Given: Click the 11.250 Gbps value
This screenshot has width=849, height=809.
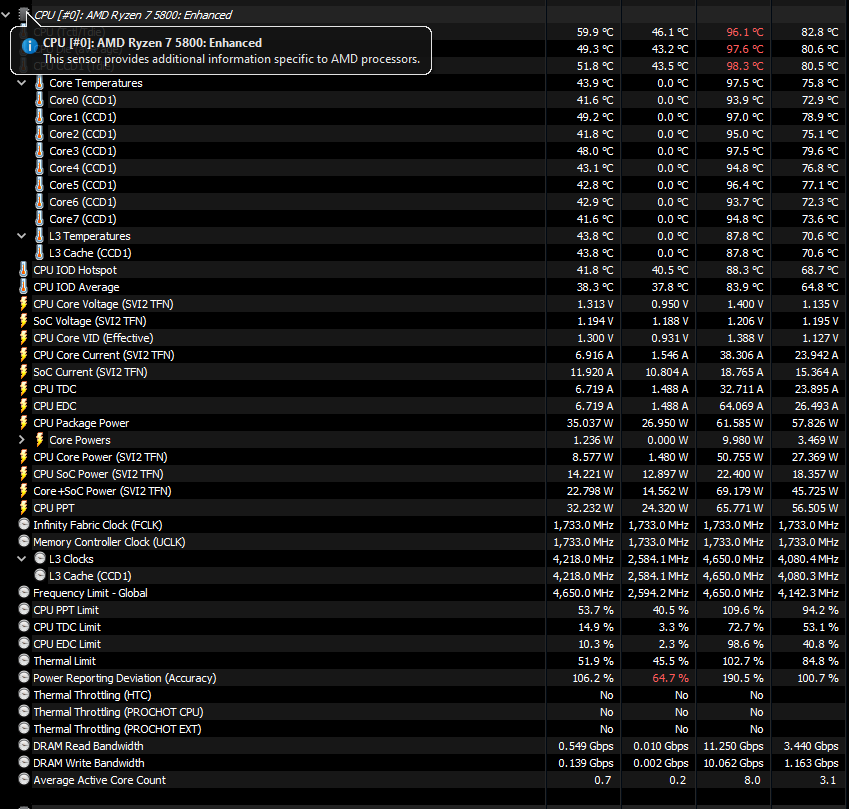Looking at the screenshot, I should click(733, 746).
